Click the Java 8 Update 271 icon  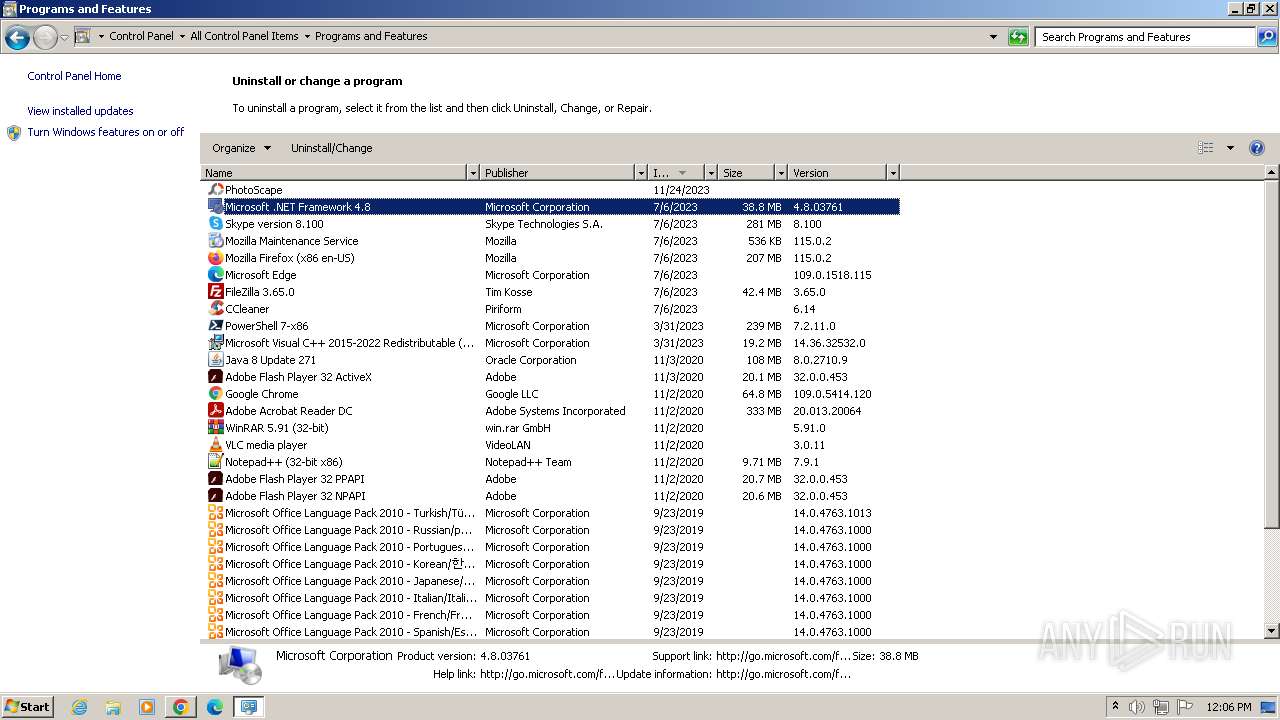point(215,360)
